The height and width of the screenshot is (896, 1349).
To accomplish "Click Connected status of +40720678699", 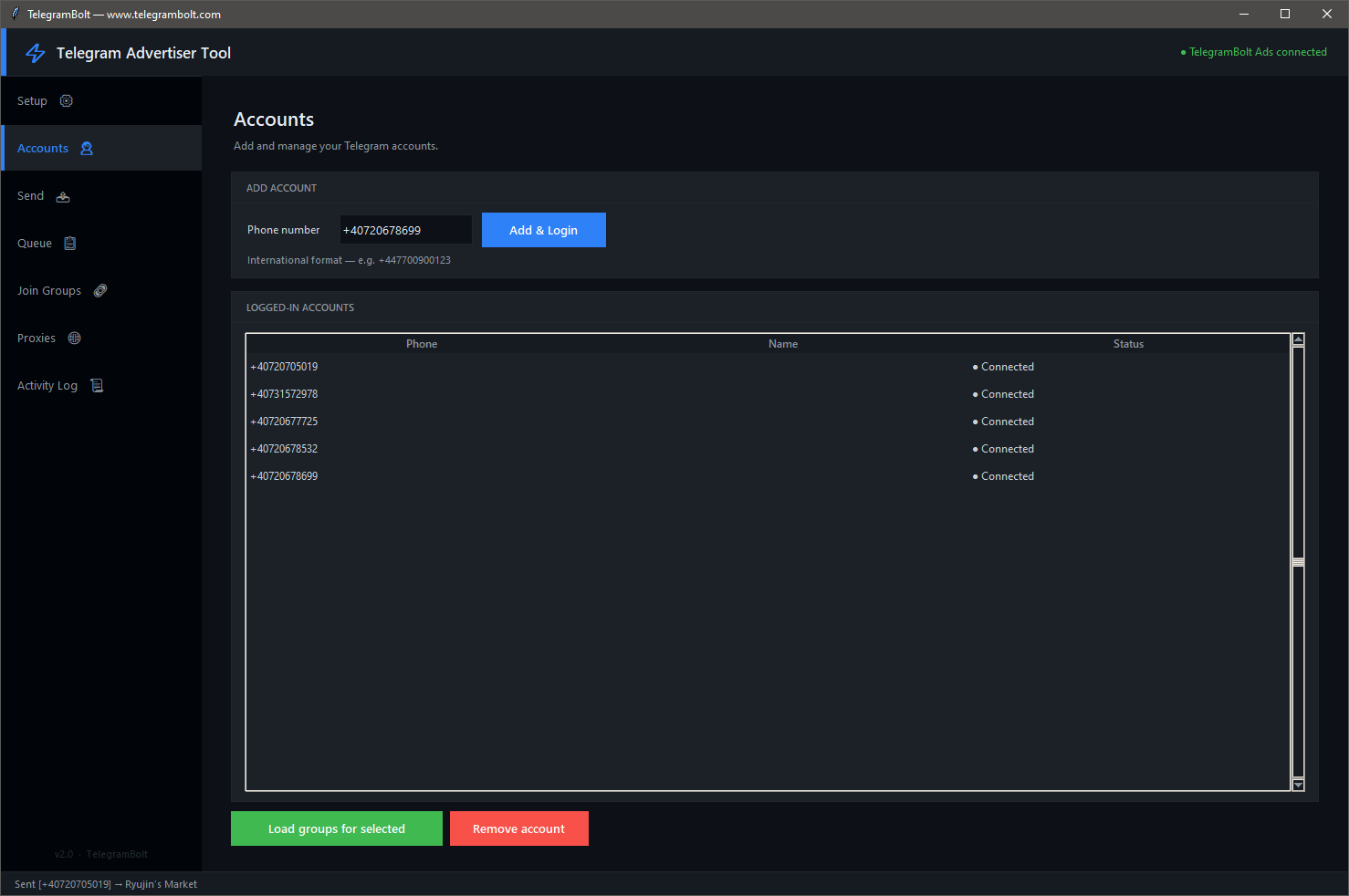I will [1003, 476].
